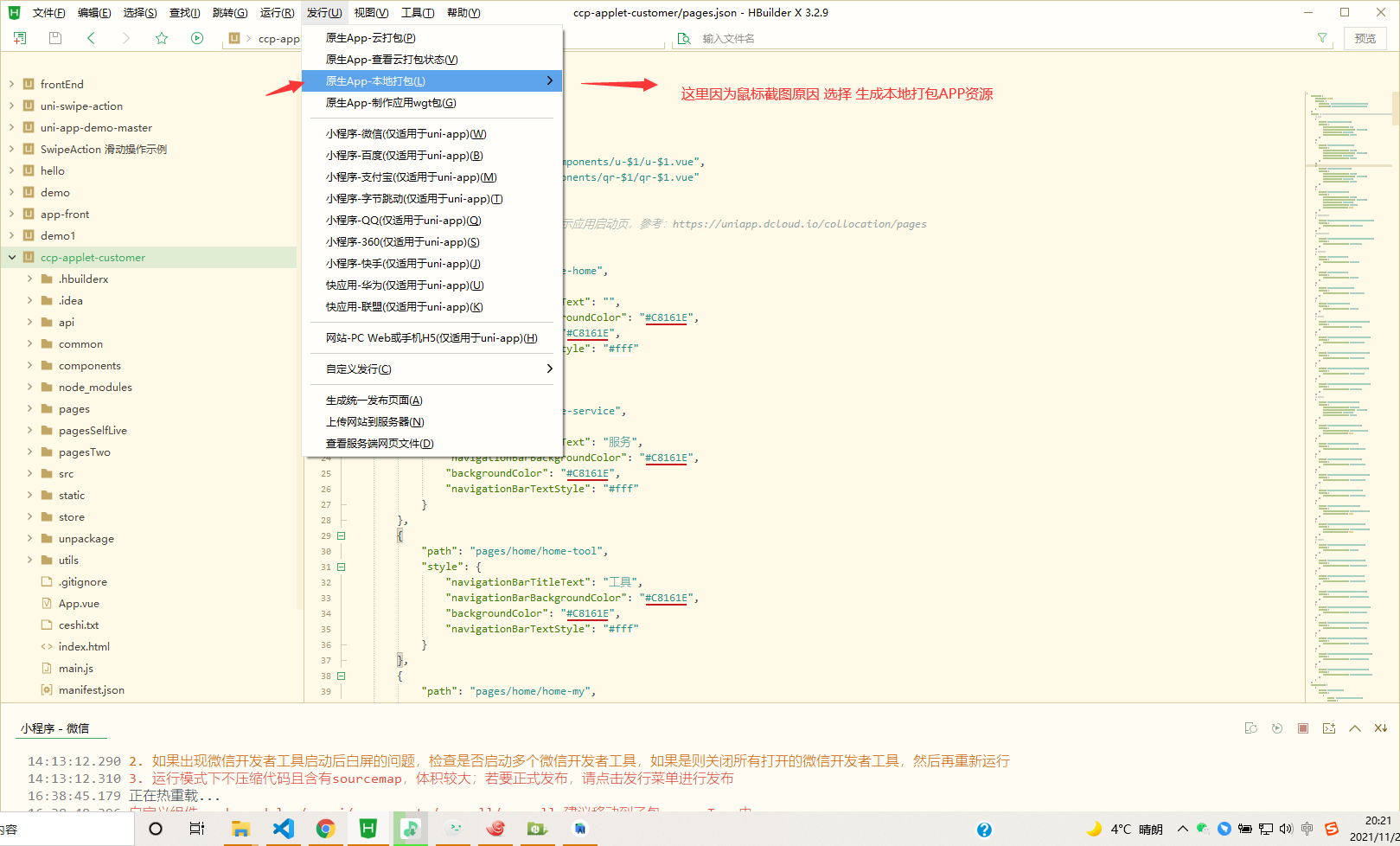Navigate back with the left arrow

[x=91, y=38]
